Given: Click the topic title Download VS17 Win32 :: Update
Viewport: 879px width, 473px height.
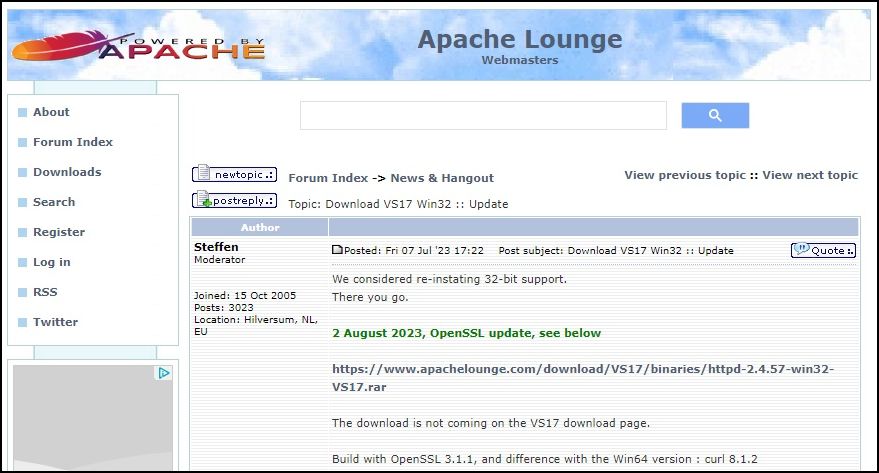Looking at the screenshot, I should [417, 204].
